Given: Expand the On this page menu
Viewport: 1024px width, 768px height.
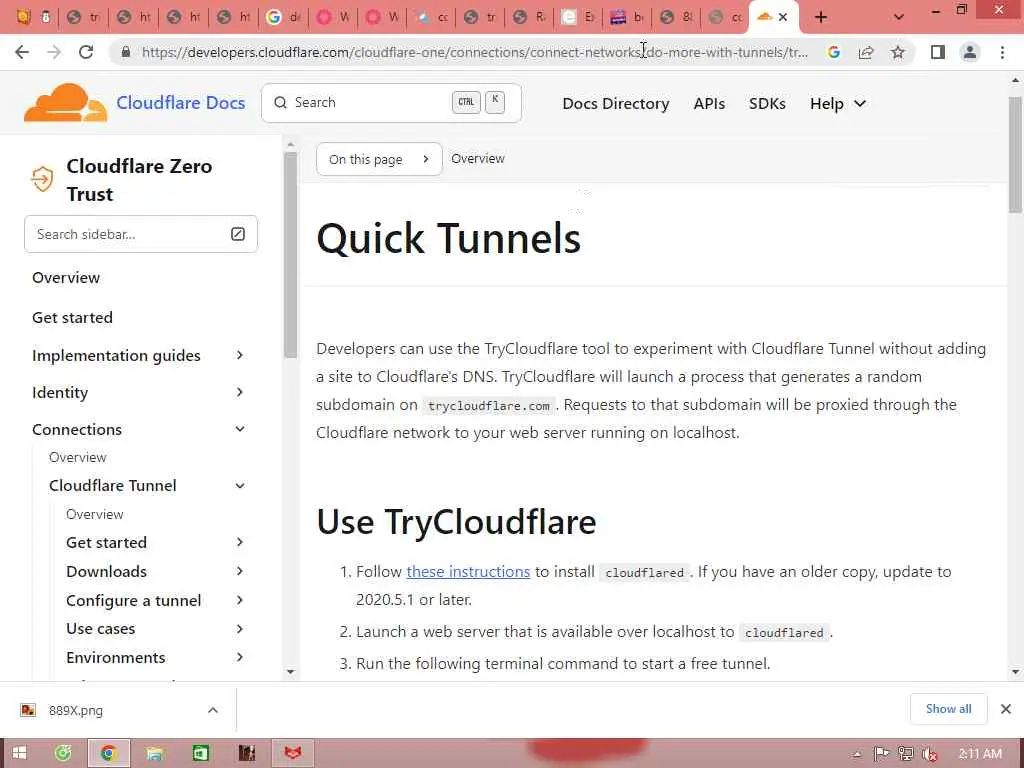Looking at the screenshot, I should tap(379, 159).
